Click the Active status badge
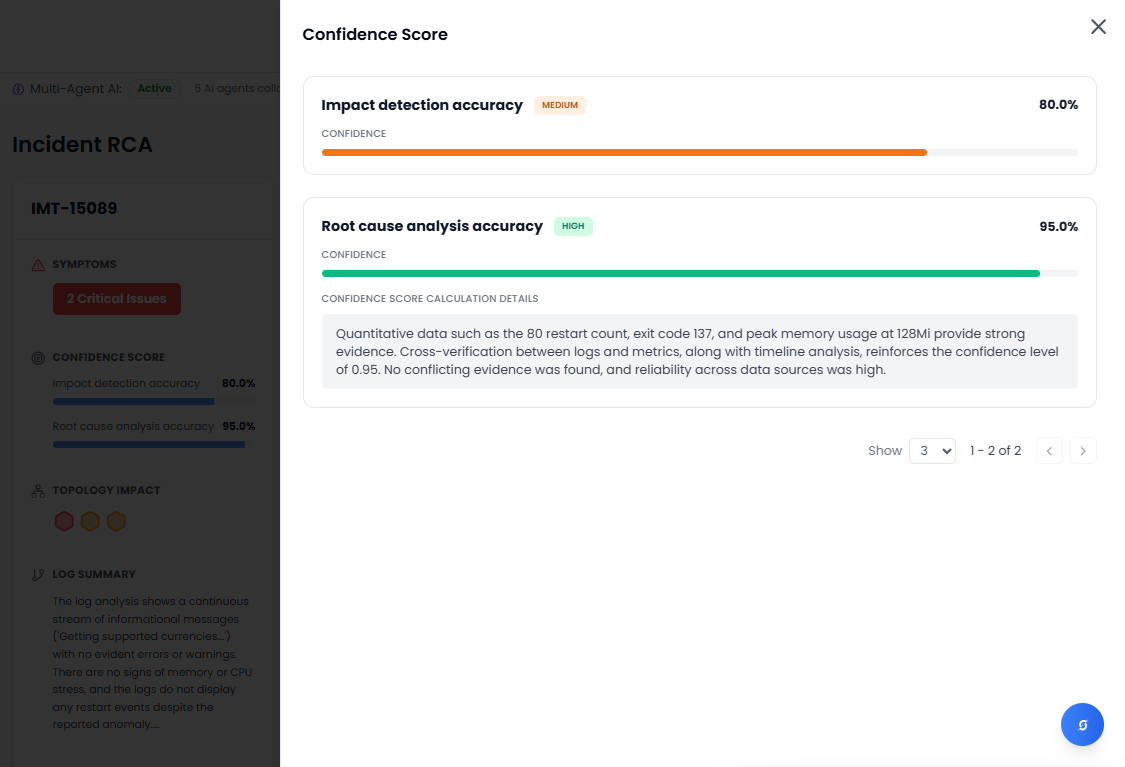This screenshot has width=1125, height=767. tap(154, 89)
